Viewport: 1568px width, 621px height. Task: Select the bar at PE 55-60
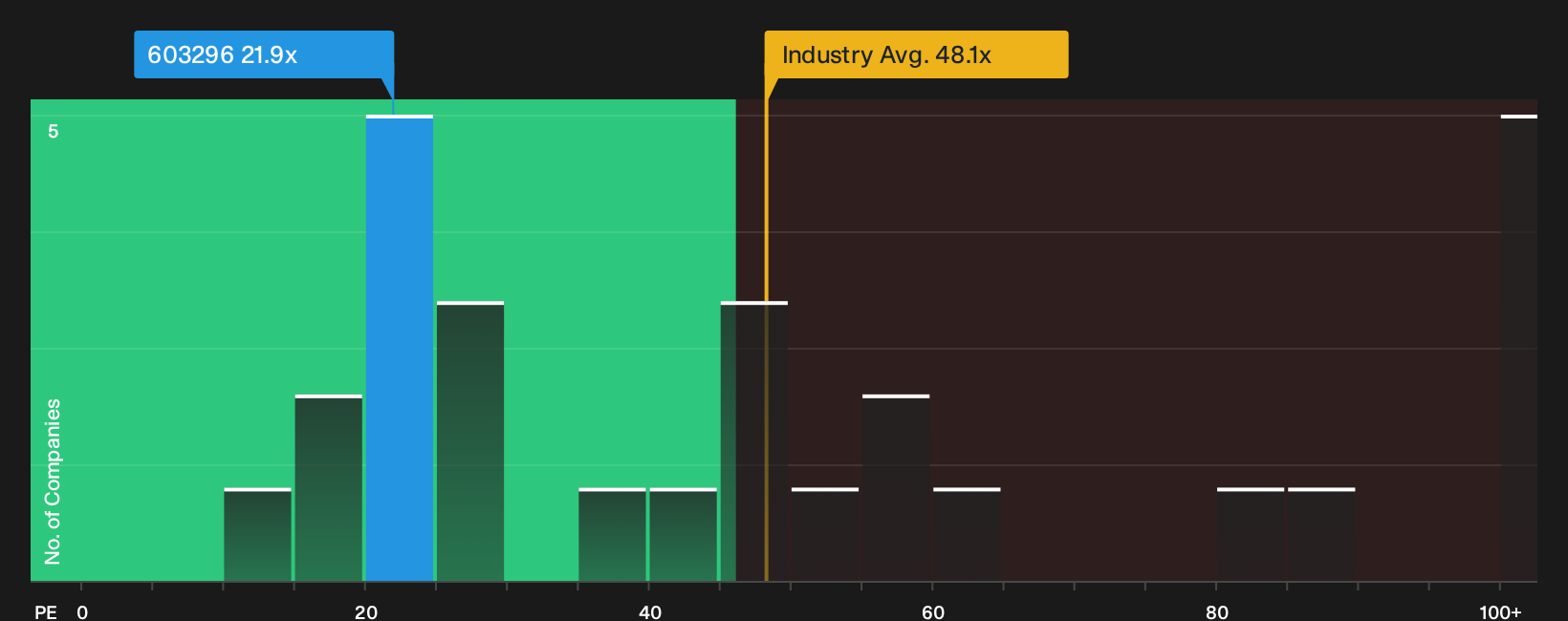[x=896, y=488]
